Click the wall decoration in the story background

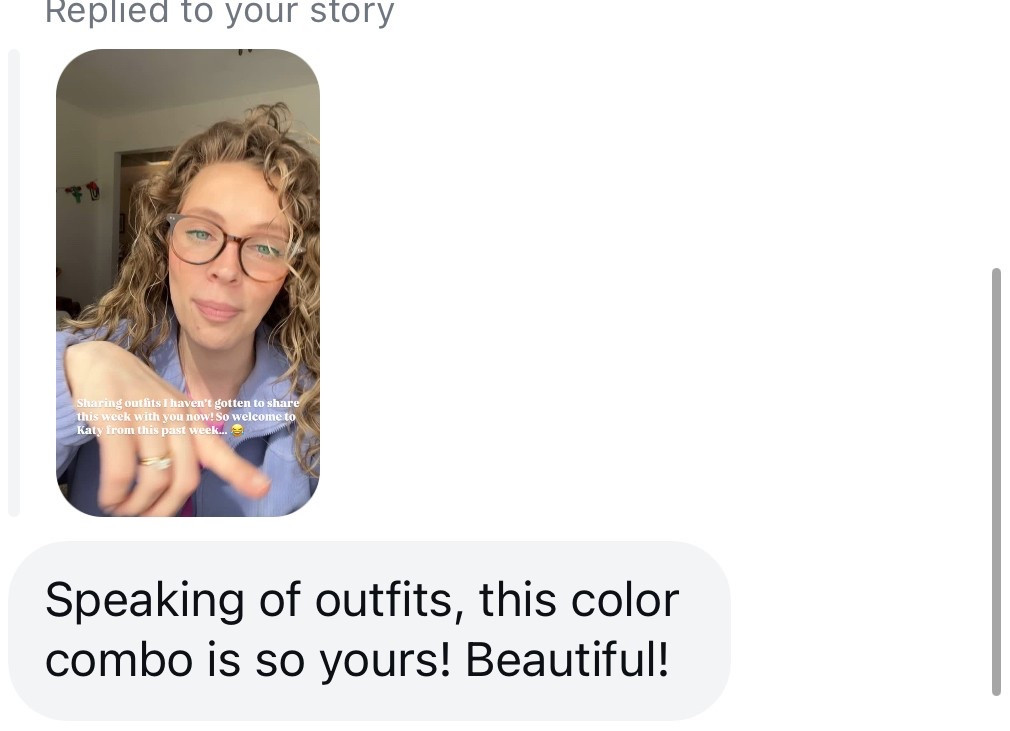tap(83, 191)
